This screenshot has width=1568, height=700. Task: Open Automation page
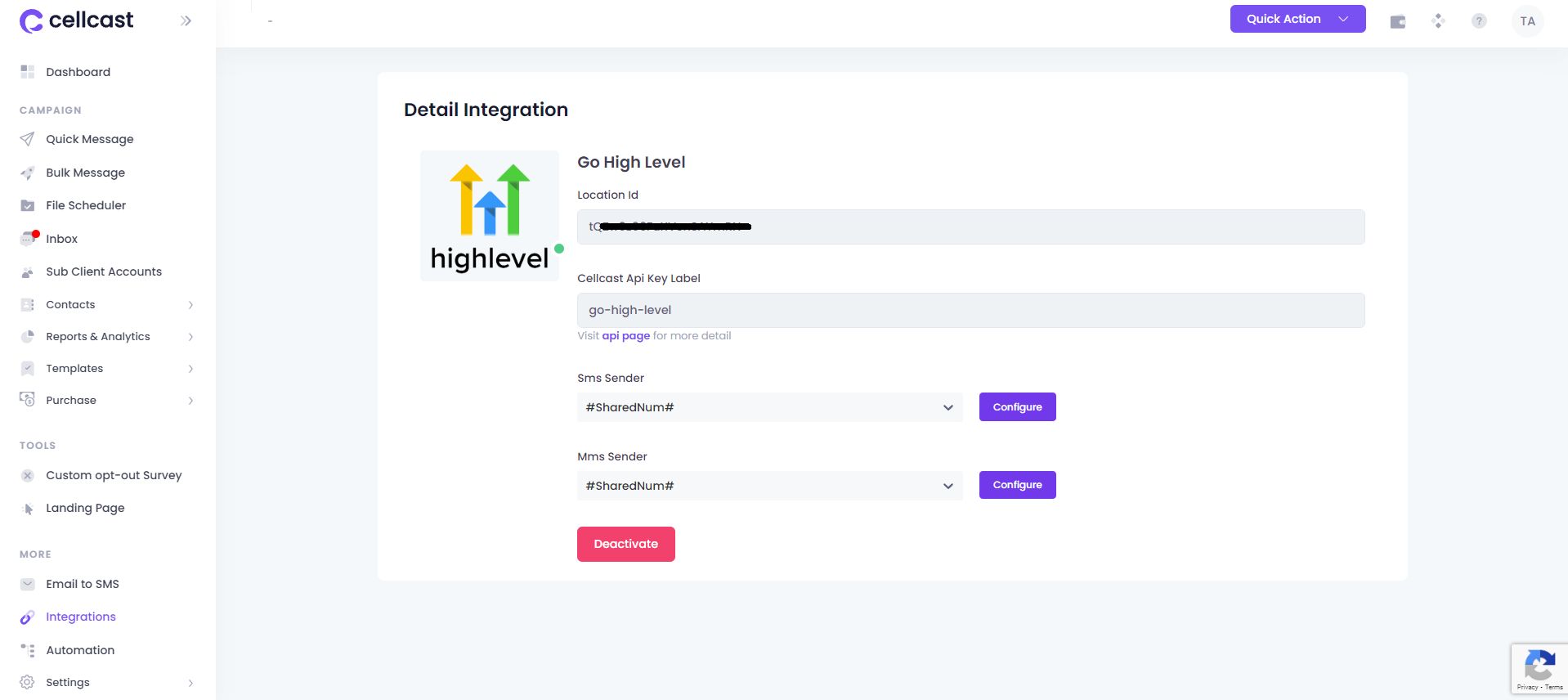pos(80,650)
